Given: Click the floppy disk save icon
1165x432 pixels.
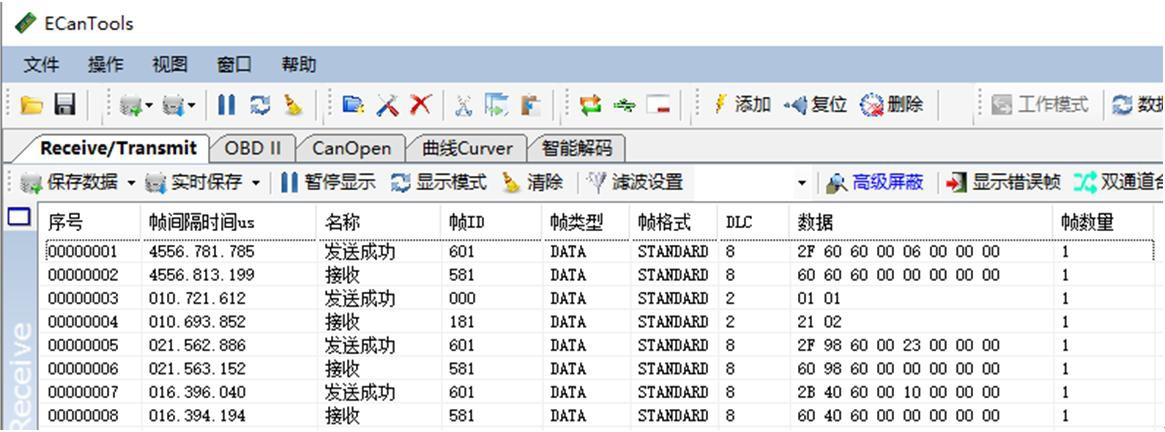Looking at the screenshot, I should (65, 105).
